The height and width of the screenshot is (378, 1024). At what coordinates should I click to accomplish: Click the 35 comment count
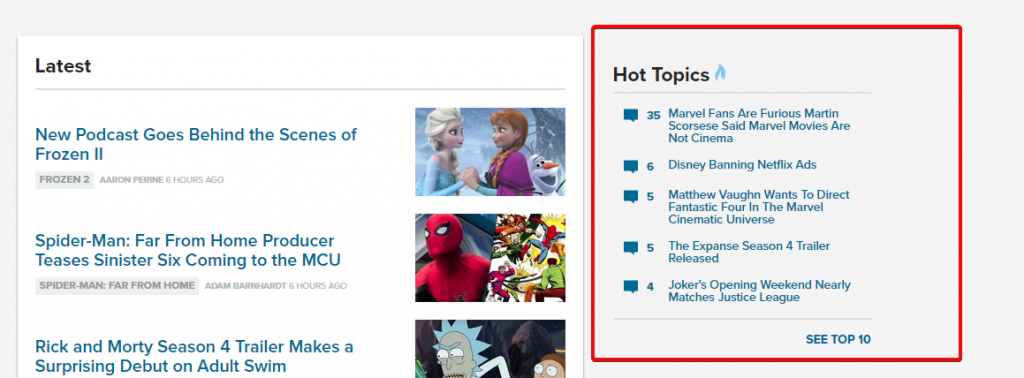click(653, 116)
